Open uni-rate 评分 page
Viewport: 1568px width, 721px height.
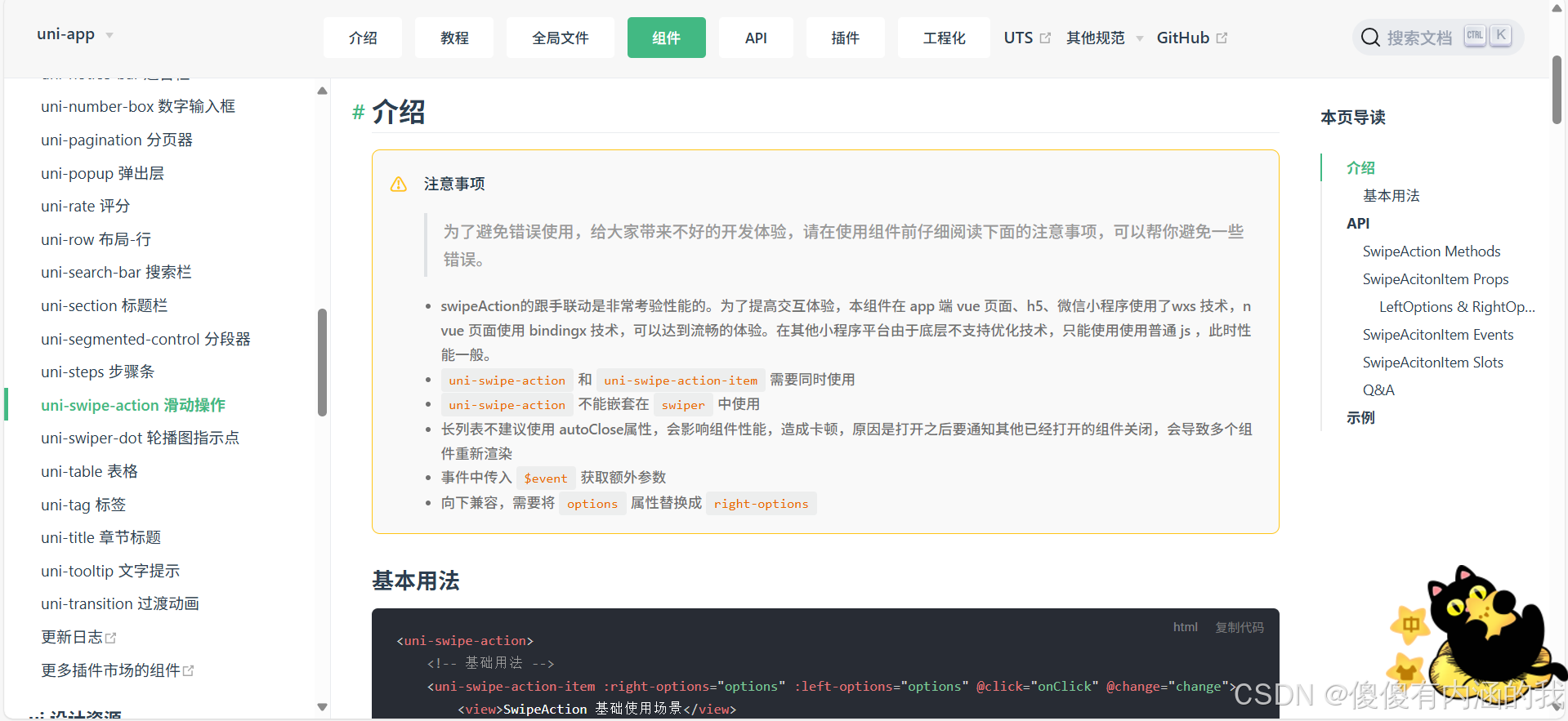pyautogui.click(x=85, y=206)
